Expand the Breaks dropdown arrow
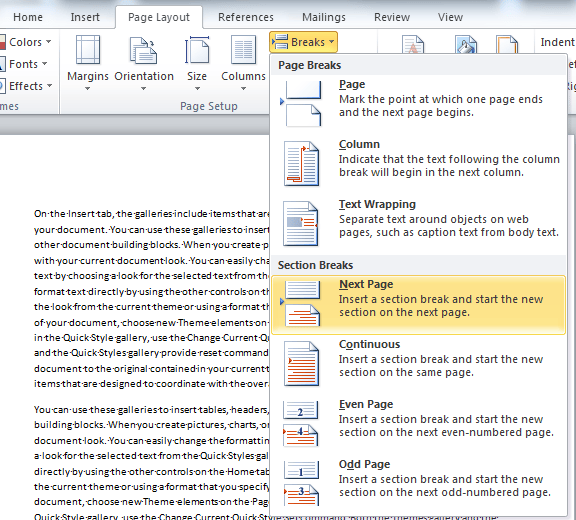The width and height of the screenshot is (576, 520). (332, 42)
